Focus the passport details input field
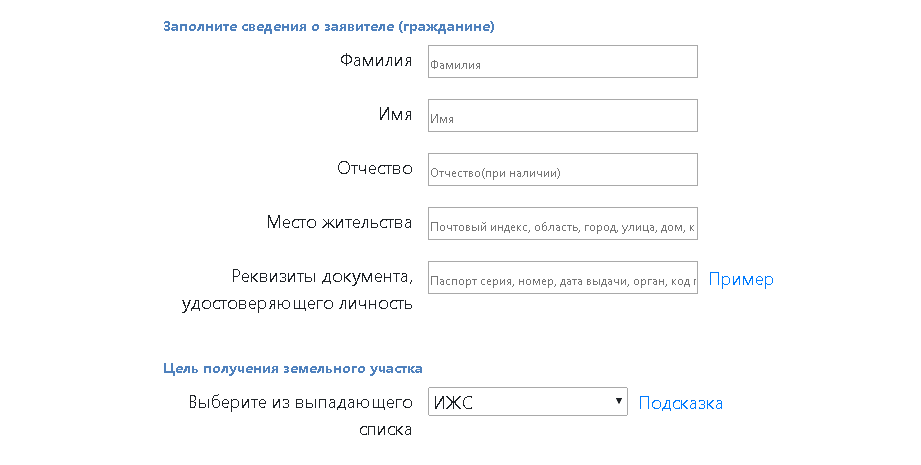921x465 pixels. (562, 278)
